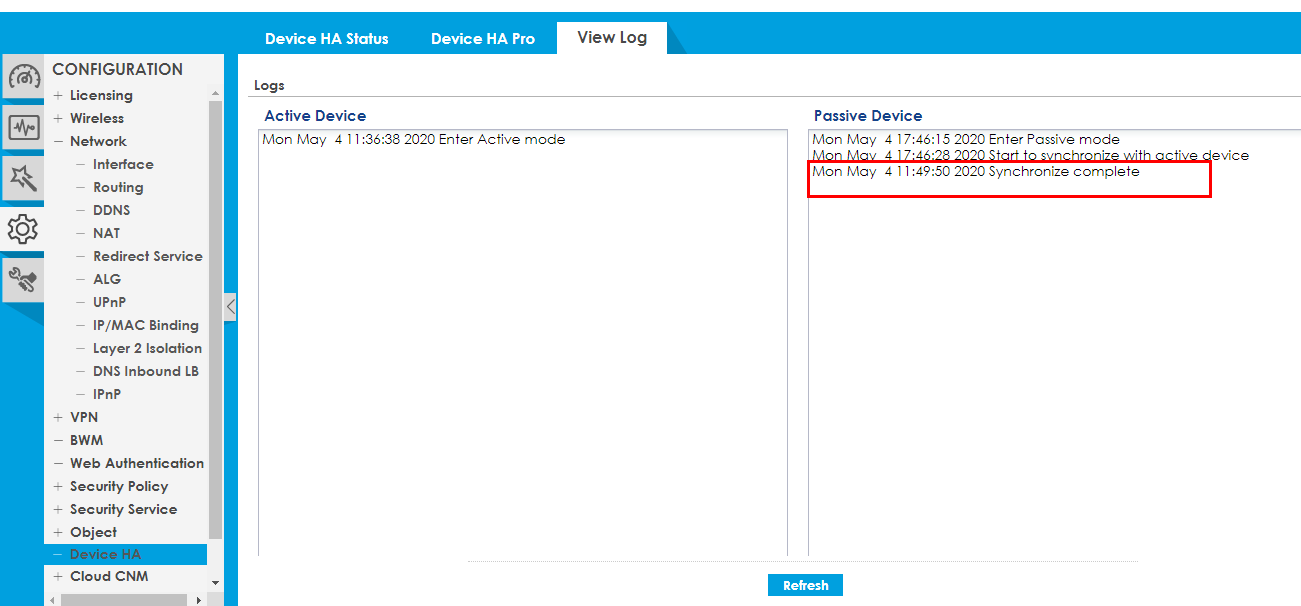This screenshot has width=1301, height=606.
Task: Open the Routing settings page
Action: (x=118, y=188)
